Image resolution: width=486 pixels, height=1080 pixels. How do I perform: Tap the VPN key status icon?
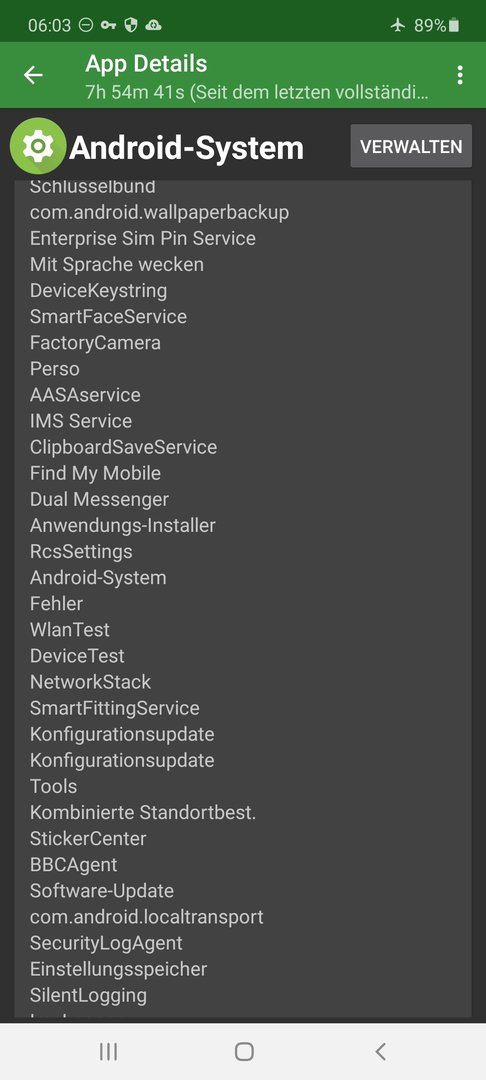pos(108,25)
